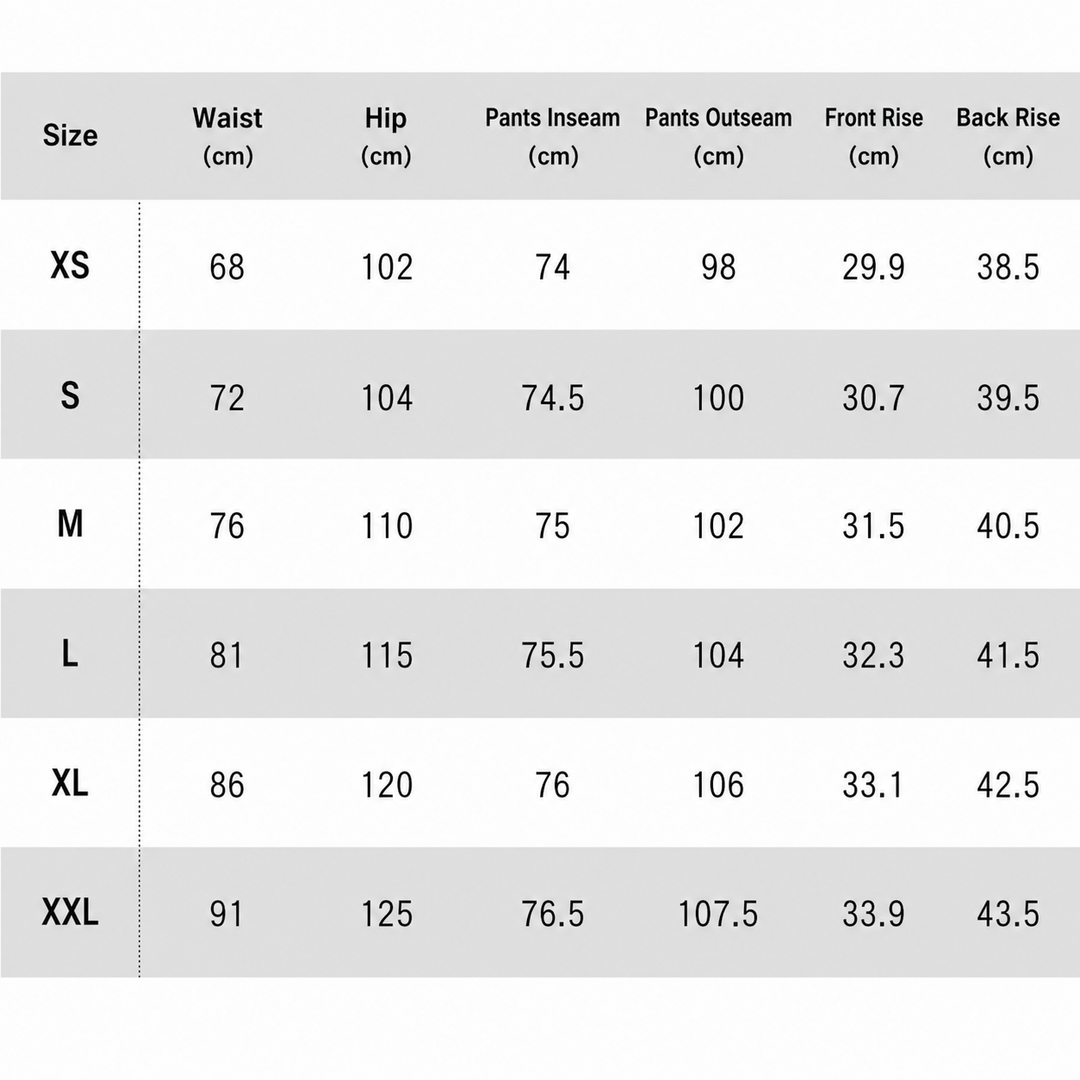This screenshot has height=1080, width=1080.
Task: Click the Back Rise column header
Action: tap(1008, 136)
